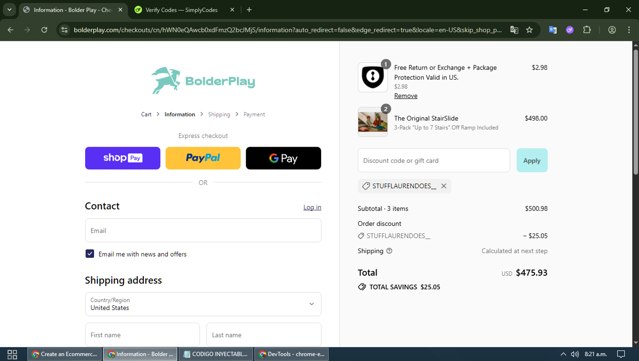Apply the discount code

(x=532, y=161)
